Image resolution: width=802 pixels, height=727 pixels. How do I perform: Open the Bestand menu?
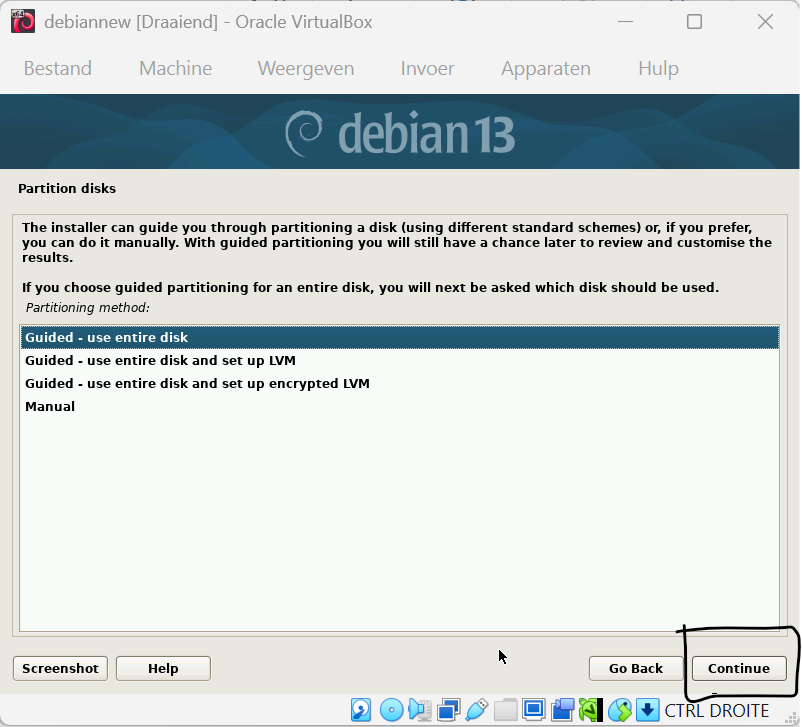pos(58,68)
